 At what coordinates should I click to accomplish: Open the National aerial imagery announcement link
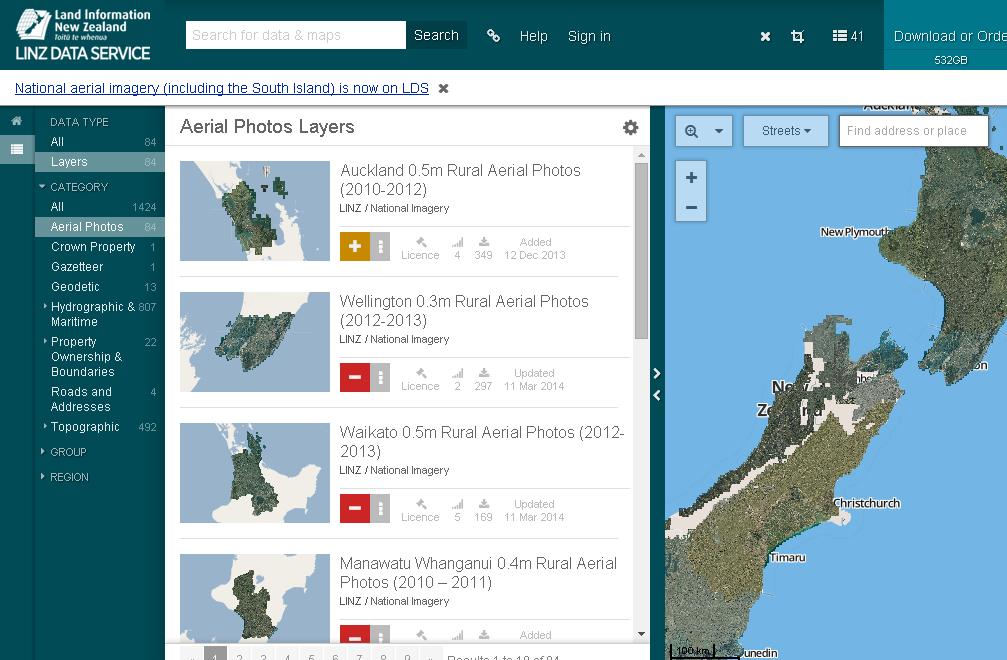coord(220,88)
